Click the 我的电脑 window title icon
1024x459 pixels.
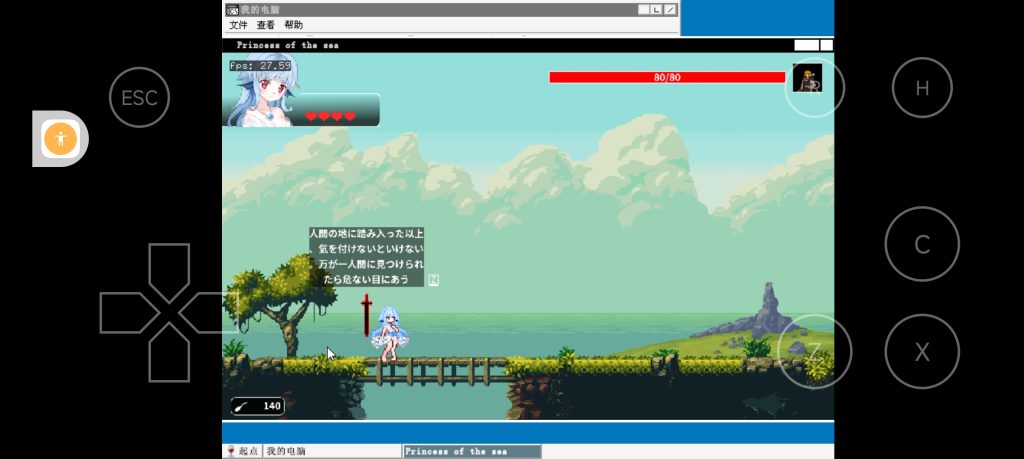[232, 10]
